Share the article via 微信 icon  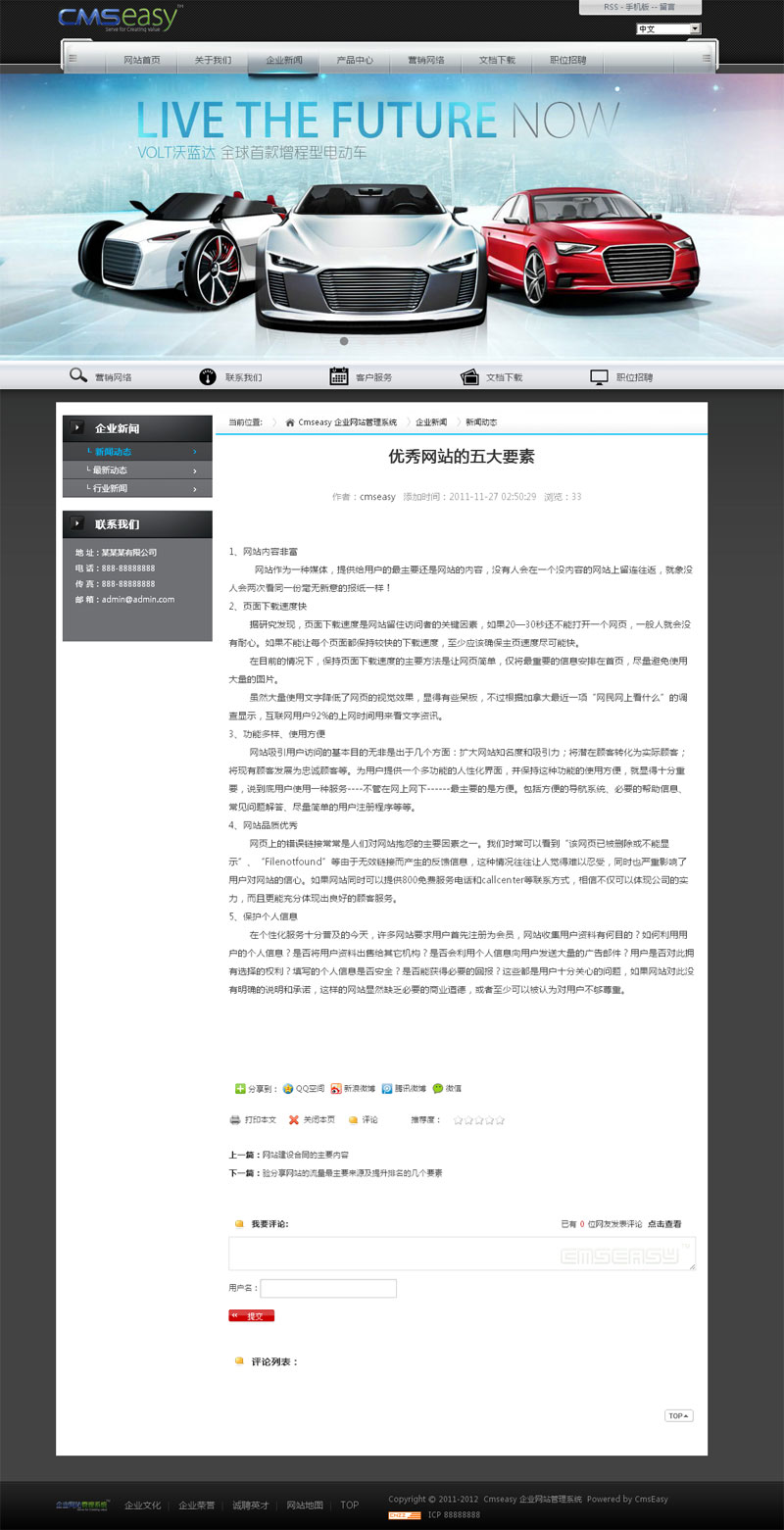[438, 1088]
